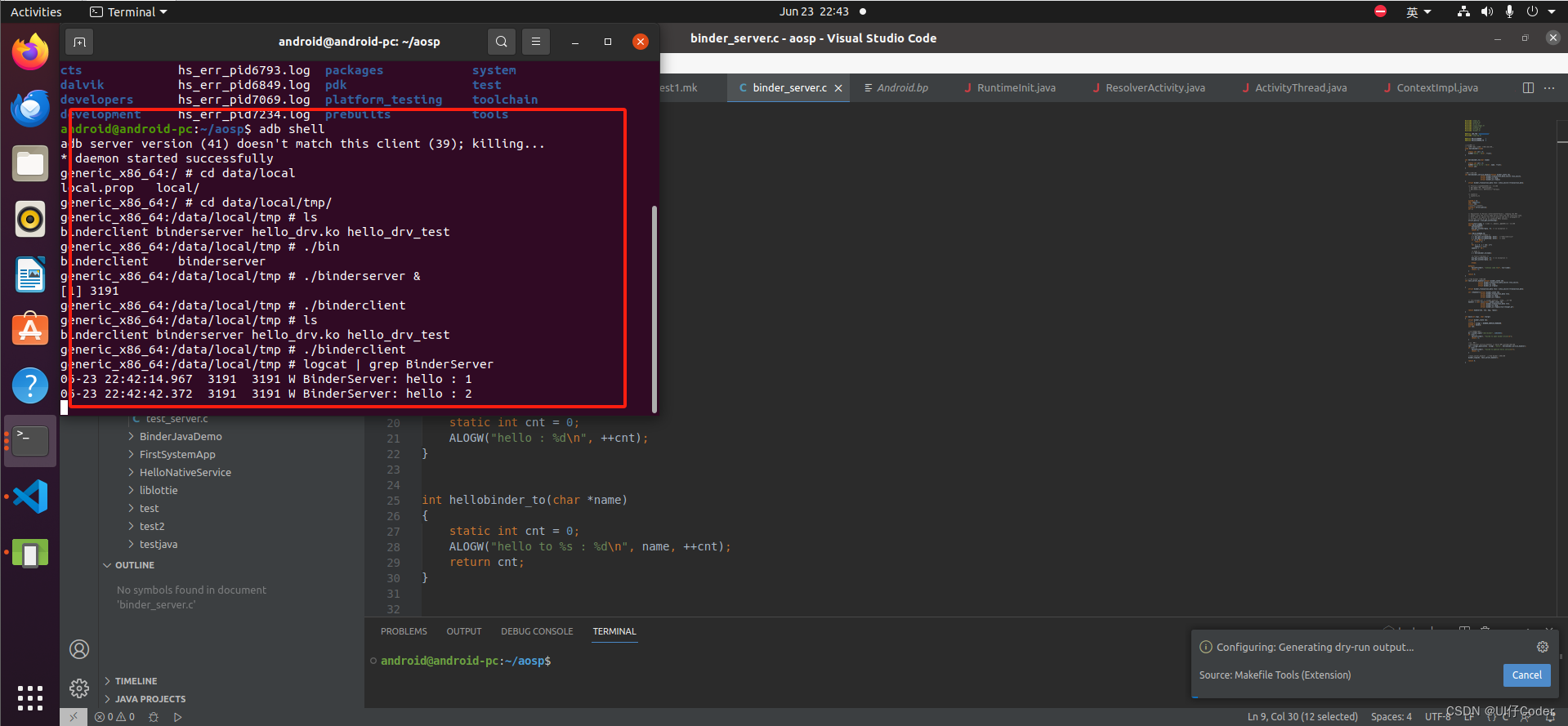Image resolution: width=1568 pixels, height=726 pixels.
Task: Open notification settings gear in Makefile toast
Action: point(1543,647)
